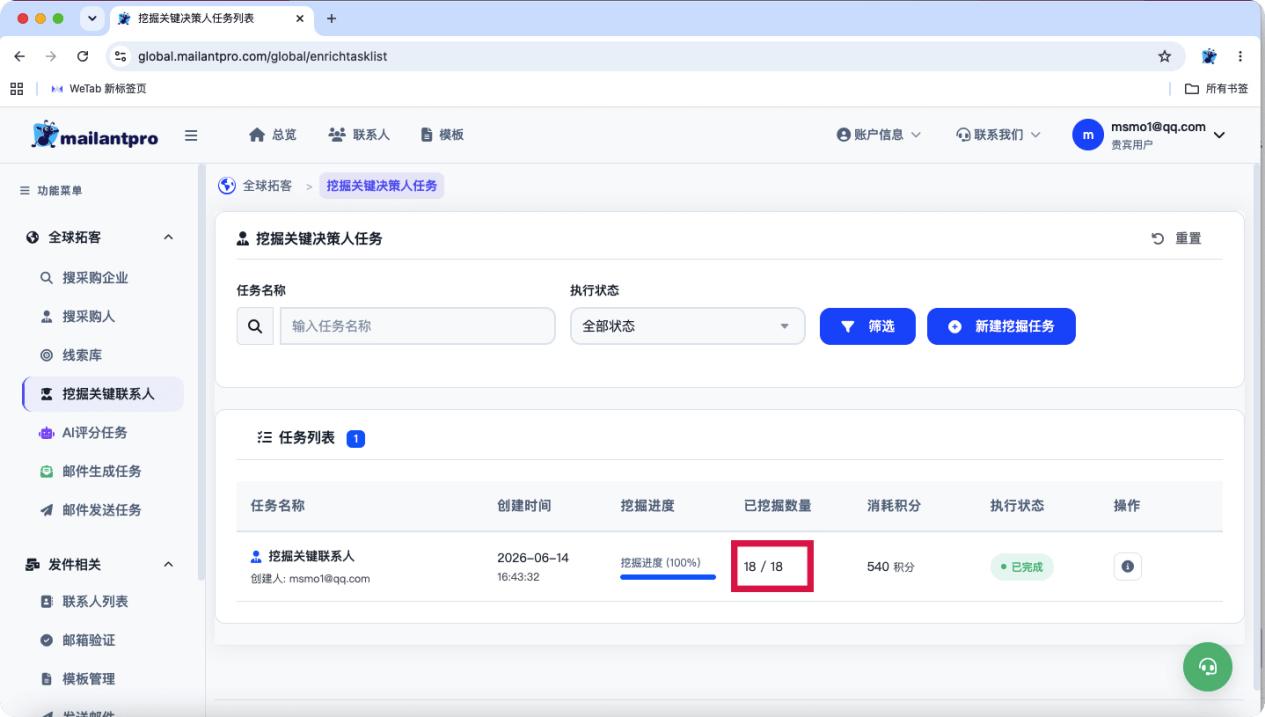Viewport: 1265px width, 717px height.
Task: Open the browser three-dot menu
Action: pyautogui.click(x=1241, y=56)
